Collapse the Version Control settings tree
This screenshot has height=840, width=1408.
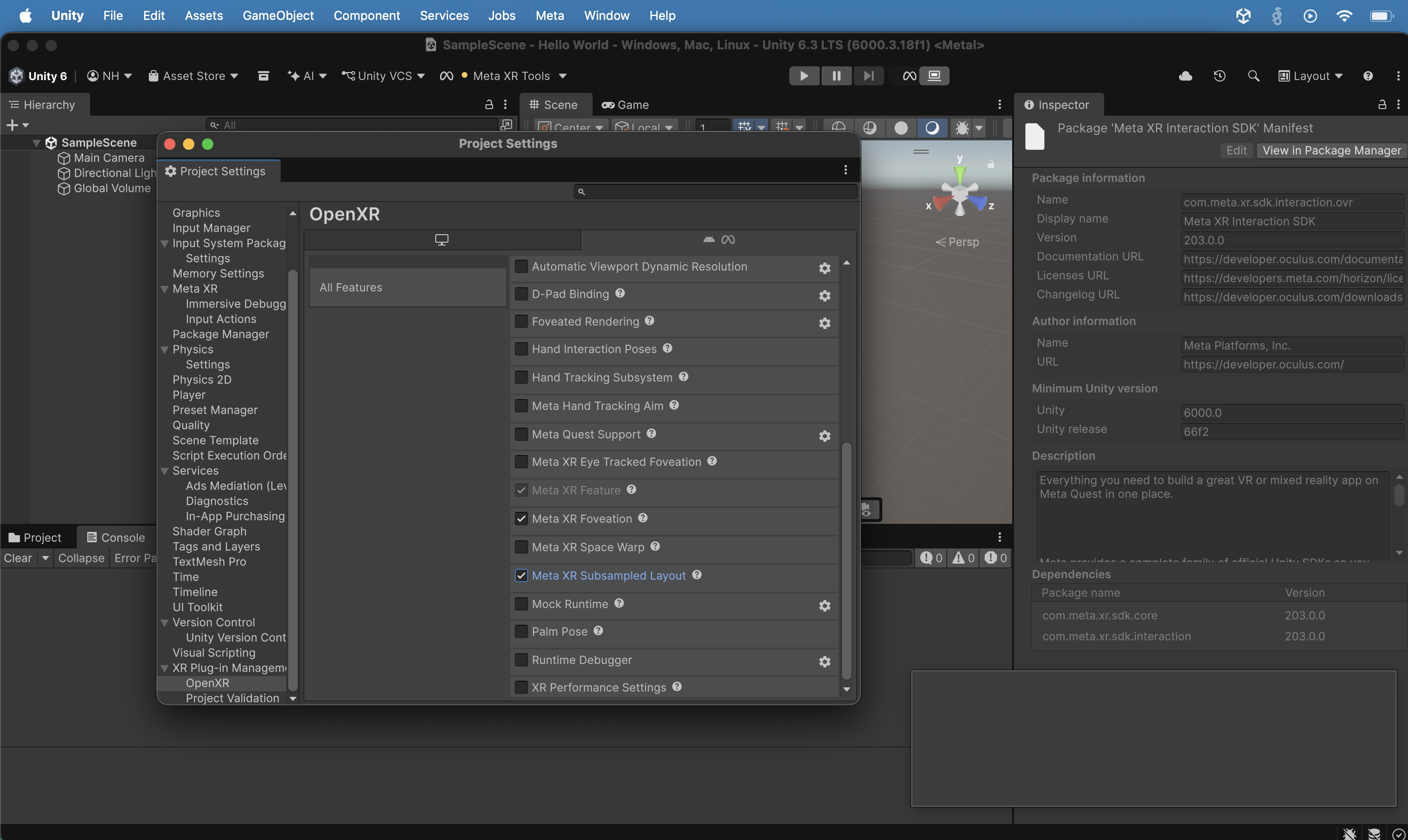[x=165, y=622]
